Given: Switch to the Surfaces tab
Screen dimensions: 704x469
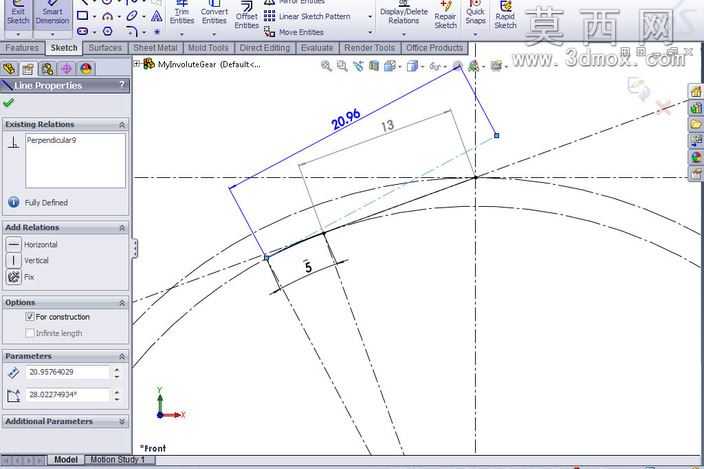Looking at the screenshot, I should 105,48.
